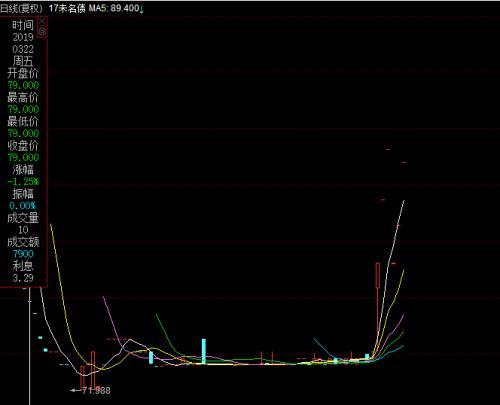The image size is (500, 405).
Task: Click the topmost red price tick at right
Action: (388, 149)
